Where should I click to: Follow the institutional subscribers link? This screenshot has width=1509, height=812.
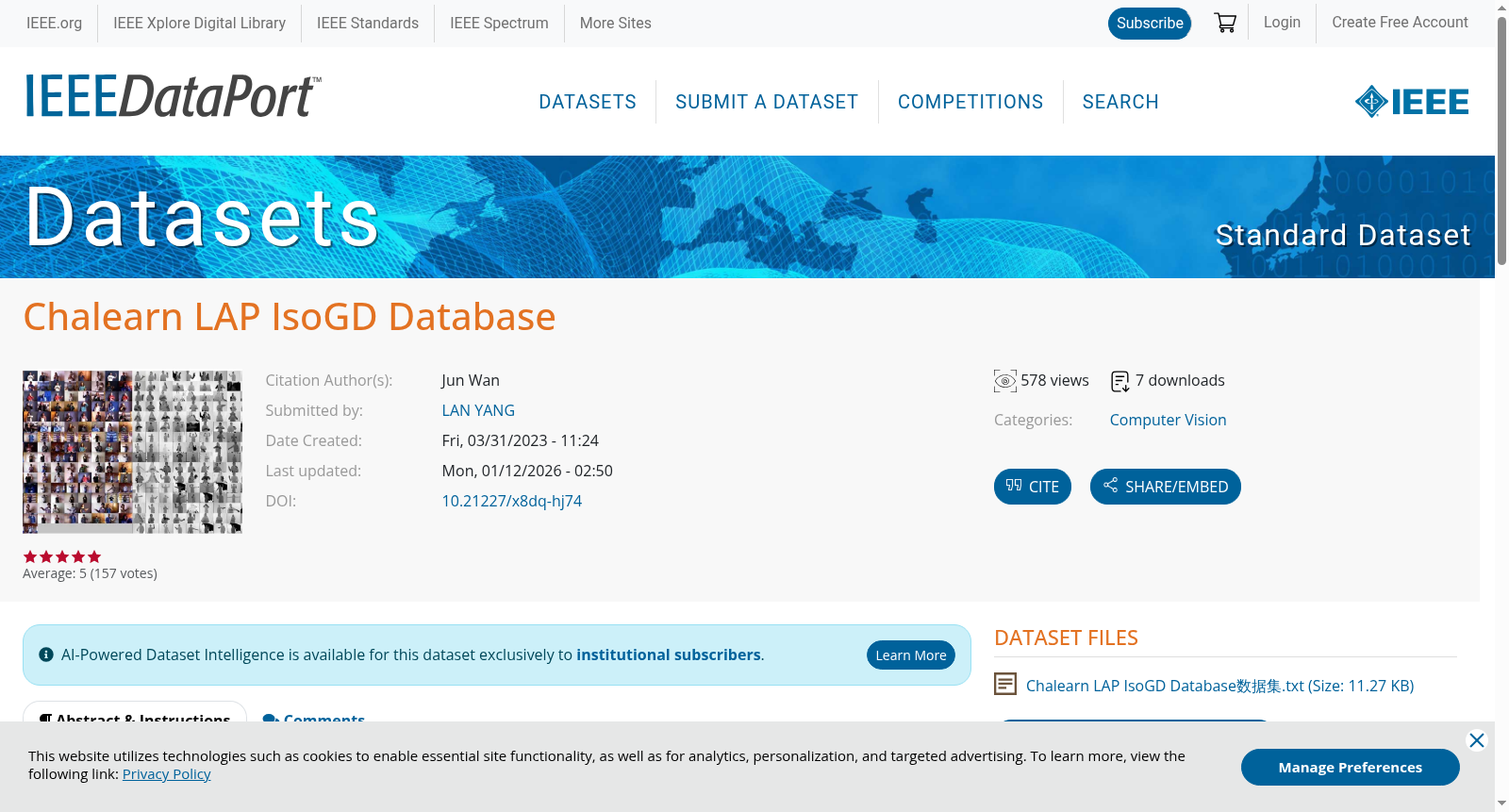(x=669, y=655)
